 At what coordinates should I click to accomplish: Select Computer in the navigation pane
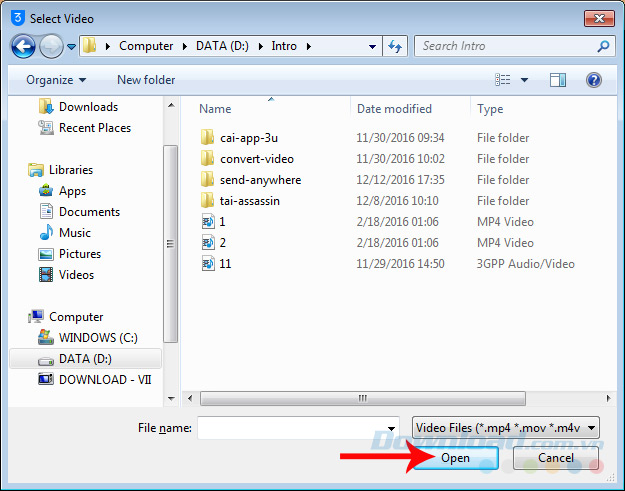point(76,317)
